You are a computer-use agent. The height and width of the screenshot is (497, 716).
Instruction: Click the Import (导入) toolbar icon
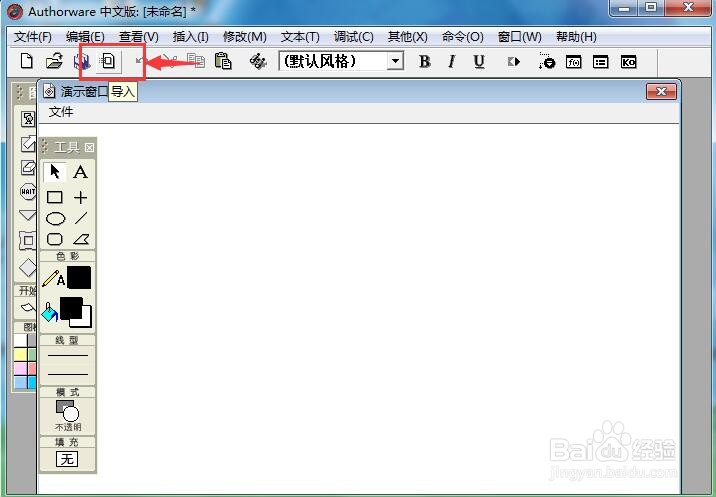click(x=108, y=61)
